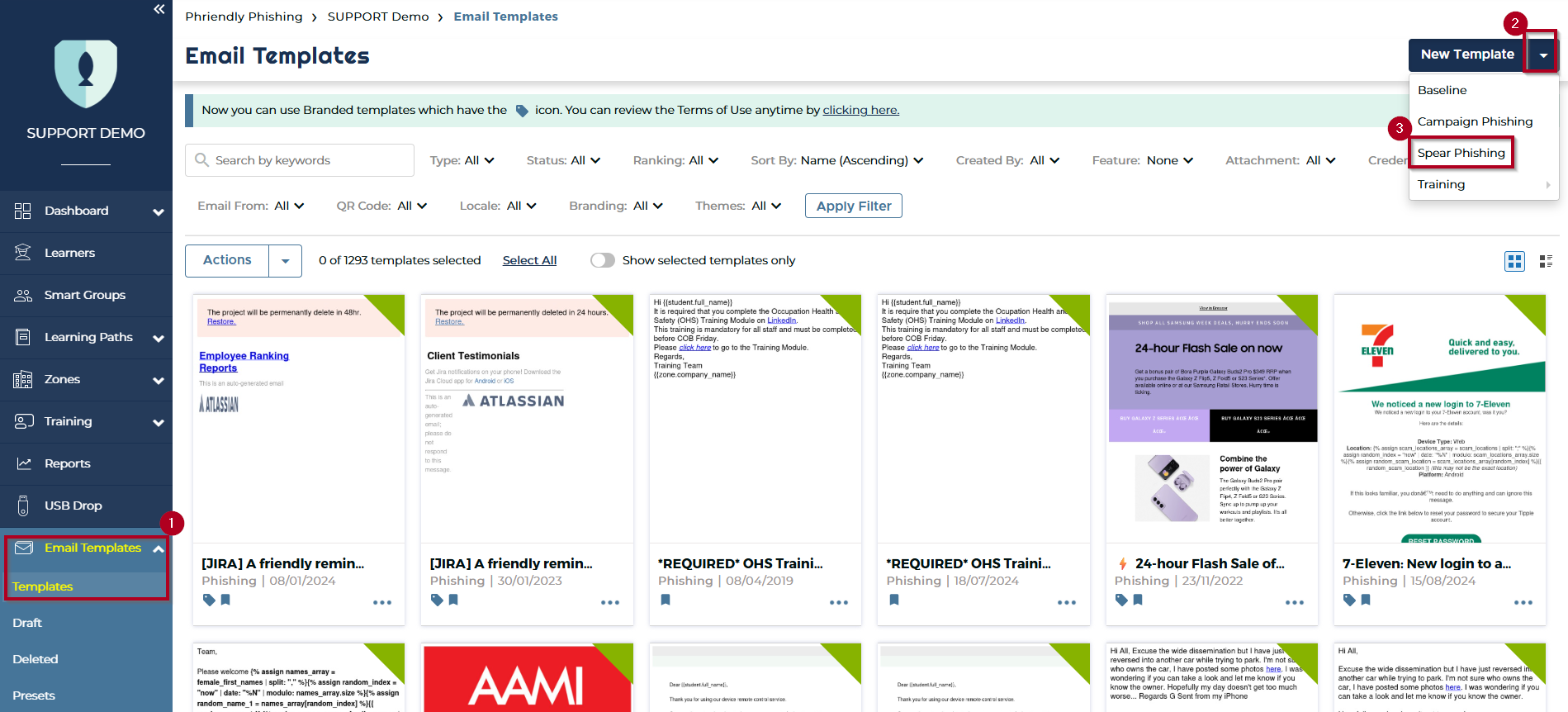The width and height of the screenshot is (1568, 712).
Task: Choose Spear Phishing from New Template menu
Action: [x=1461, y=153]
